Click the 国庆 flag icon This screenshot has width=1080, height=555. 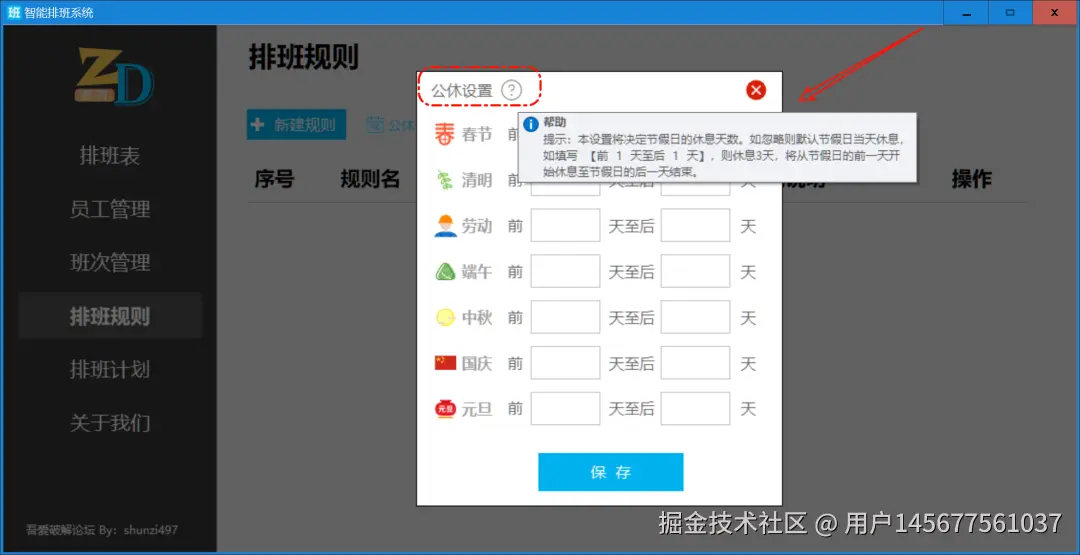445,363
